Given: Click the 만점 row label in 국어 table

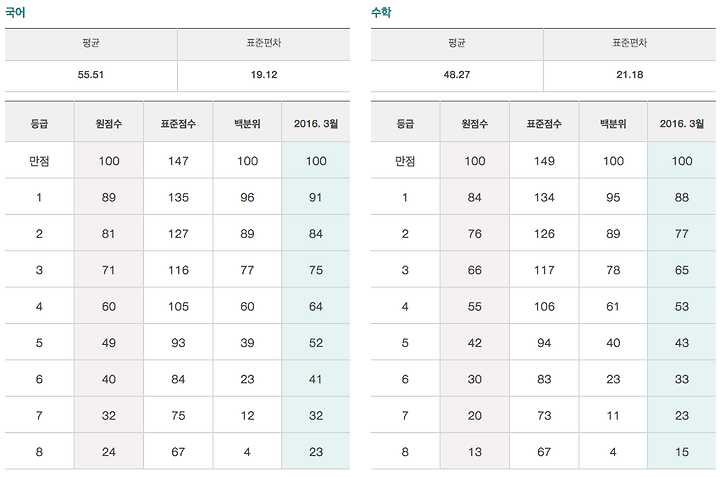Looking at the screenshot, I should [39, 161].
